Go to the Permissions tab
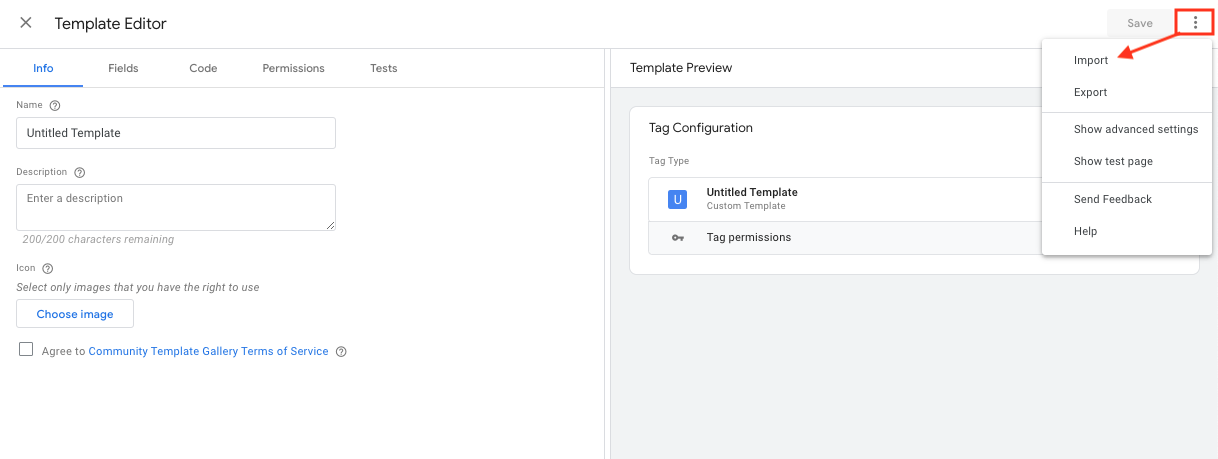The height and width of the screenshot is (459, 1218). click(293, 68)
